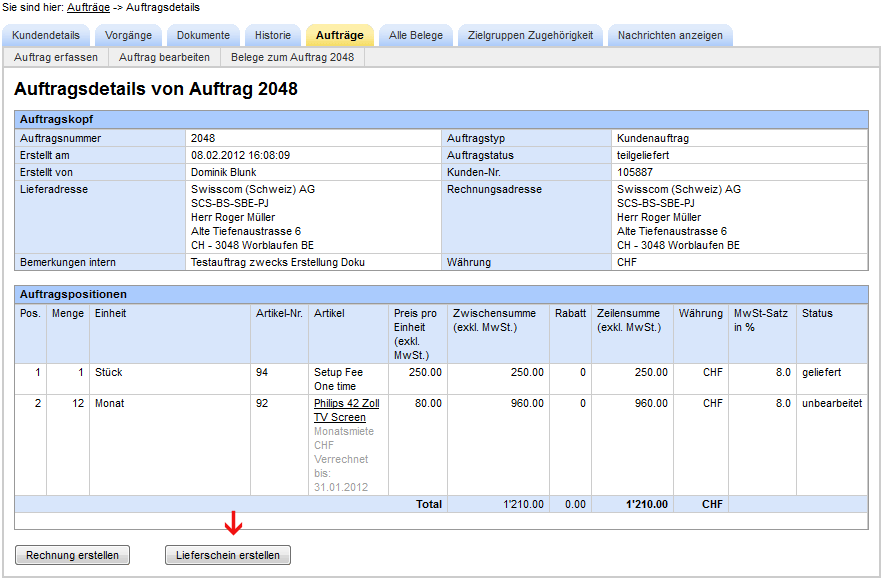885x581 pixels.
Task: Select the Auftrag erfassen sub-tab
Action: (x=56, y=58)
